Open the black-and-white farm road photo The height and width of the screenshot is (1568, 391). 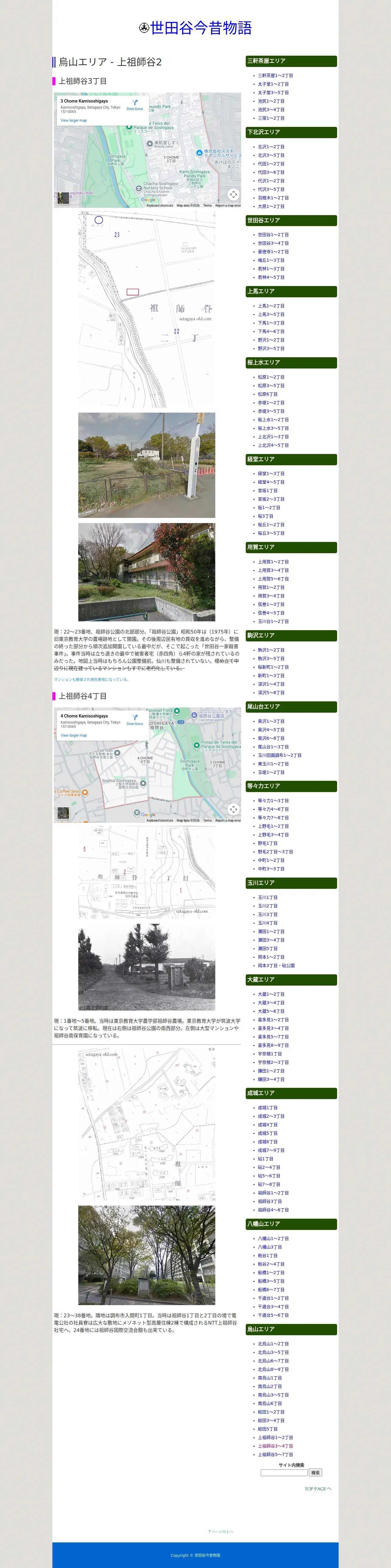coord(147,967)
